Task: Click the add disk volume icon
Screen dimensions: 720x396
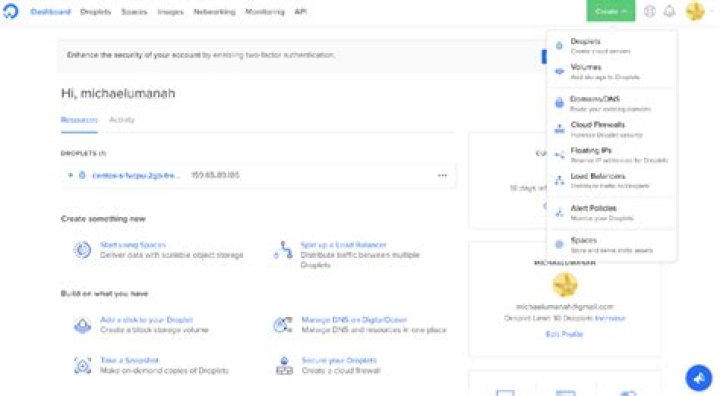Action: tap(83, 325)
